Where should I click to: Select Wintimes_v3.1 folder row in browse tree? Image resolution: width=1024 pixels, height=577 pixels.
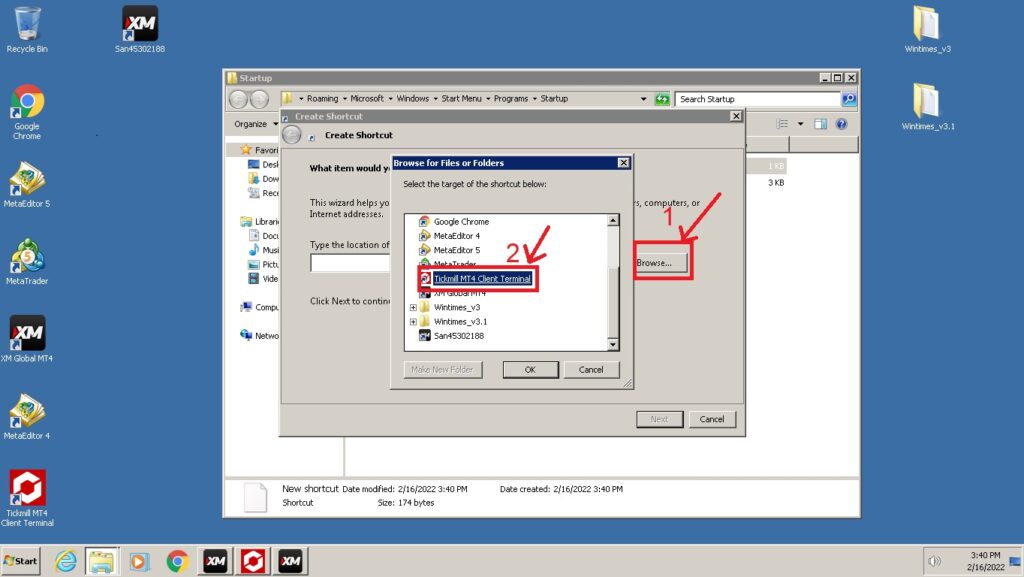[x=460, y=322]
